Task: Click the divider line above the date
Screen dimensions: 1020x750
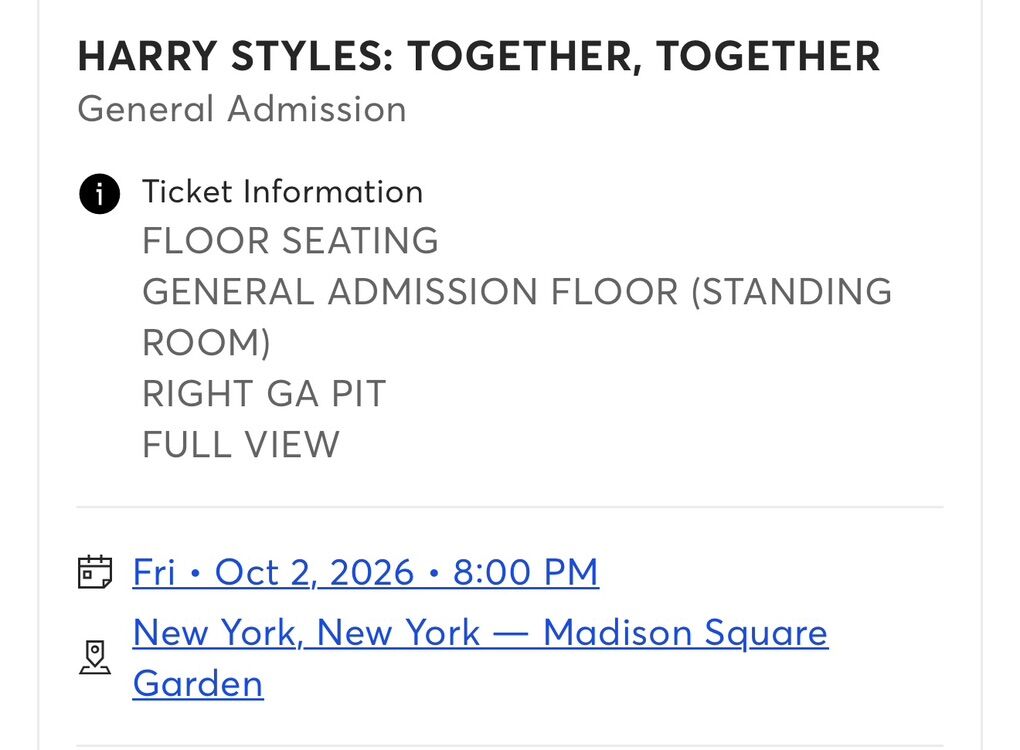Action: pyautogui.click(x=510, y=508)
